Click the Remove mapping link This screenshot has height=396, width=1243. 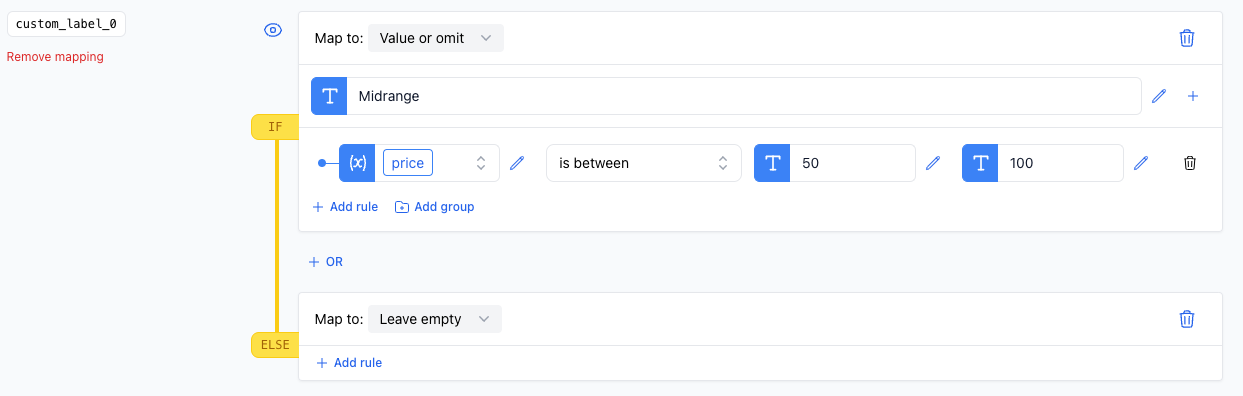click(55, 57)
